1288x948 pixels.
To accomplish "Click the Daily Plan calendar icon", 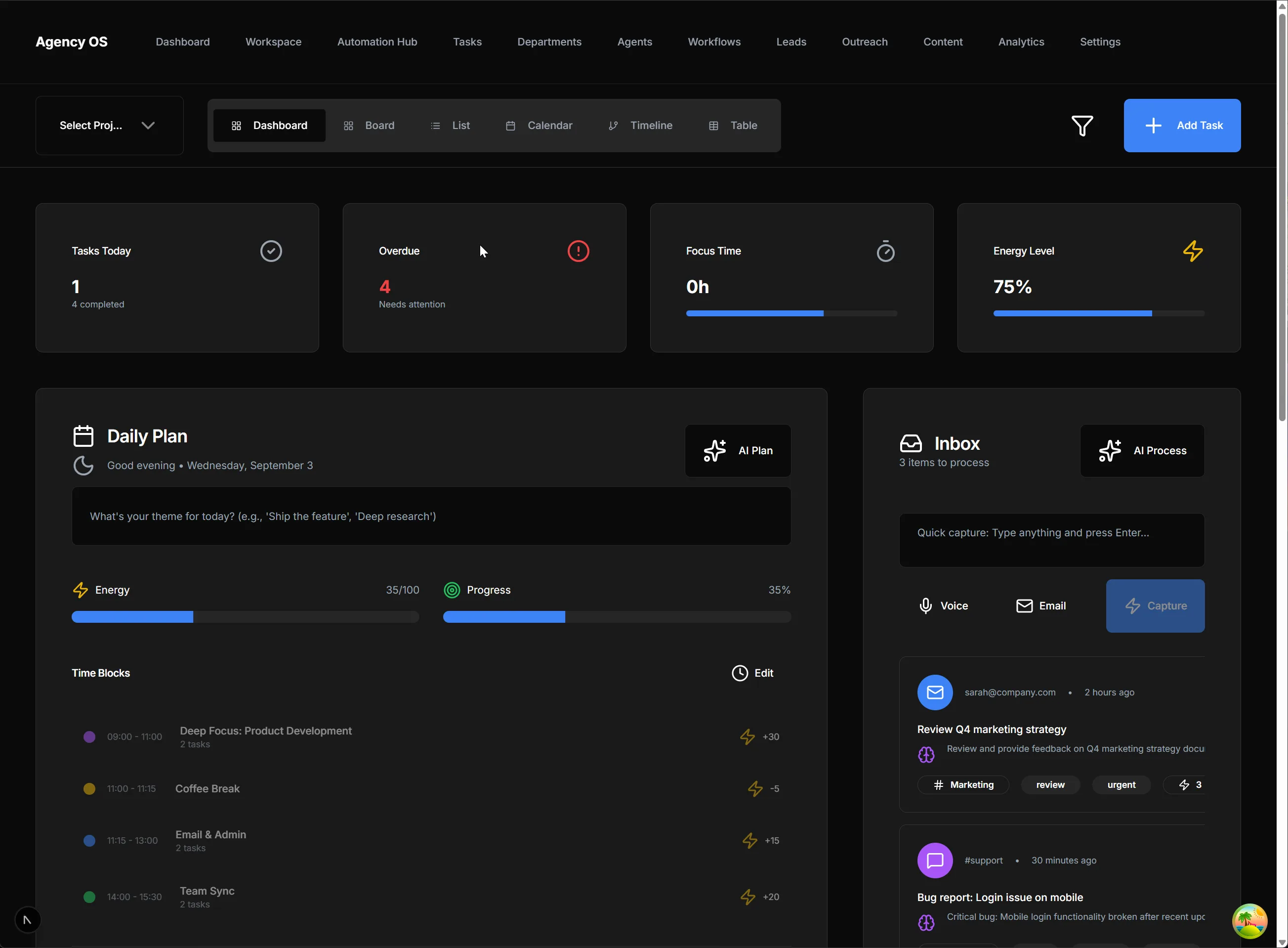I will (x=83, y=436).
